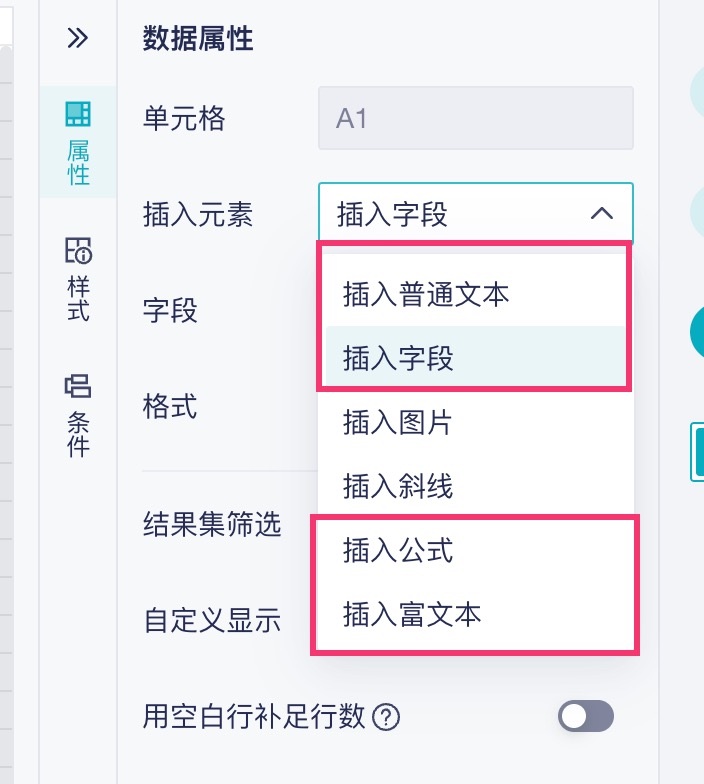
Task: Click the 格式 label
Action: [170, 406]
